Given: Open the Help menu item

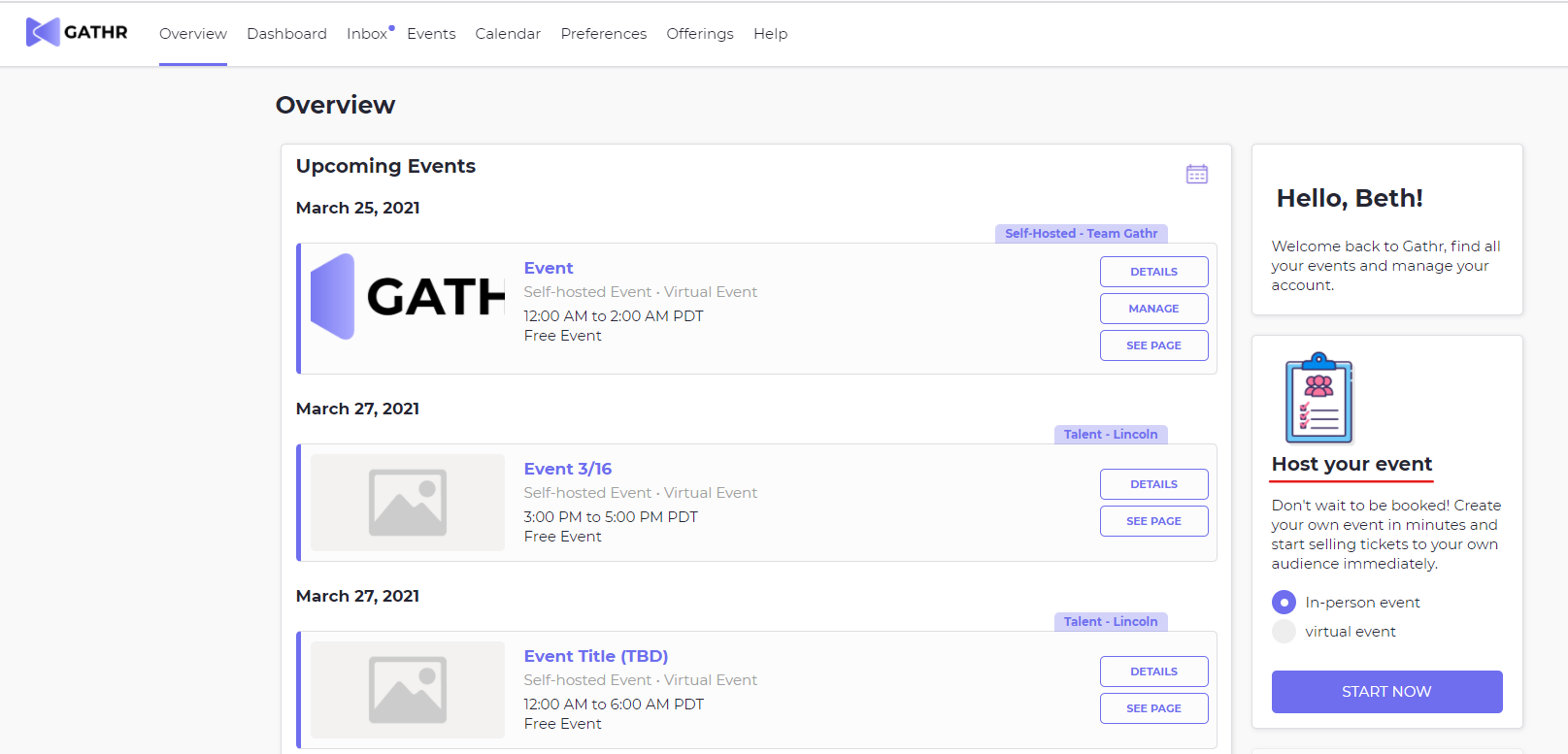Looking at the screenshot, I should coord(770,33).
